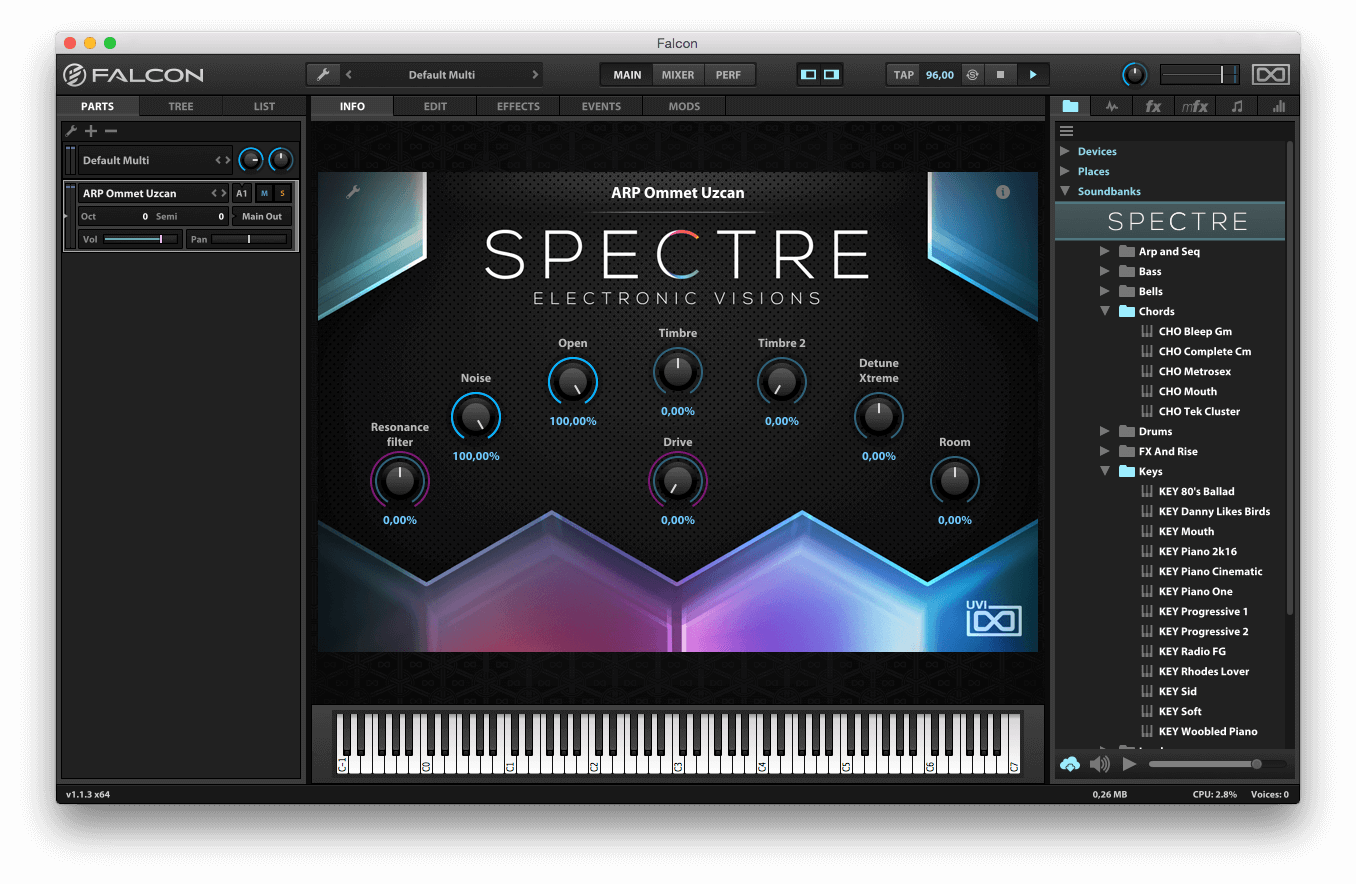Turn the Drive knob on Spectre
The height and width of the screenshot is (884, 1356).
pos(677,482)
